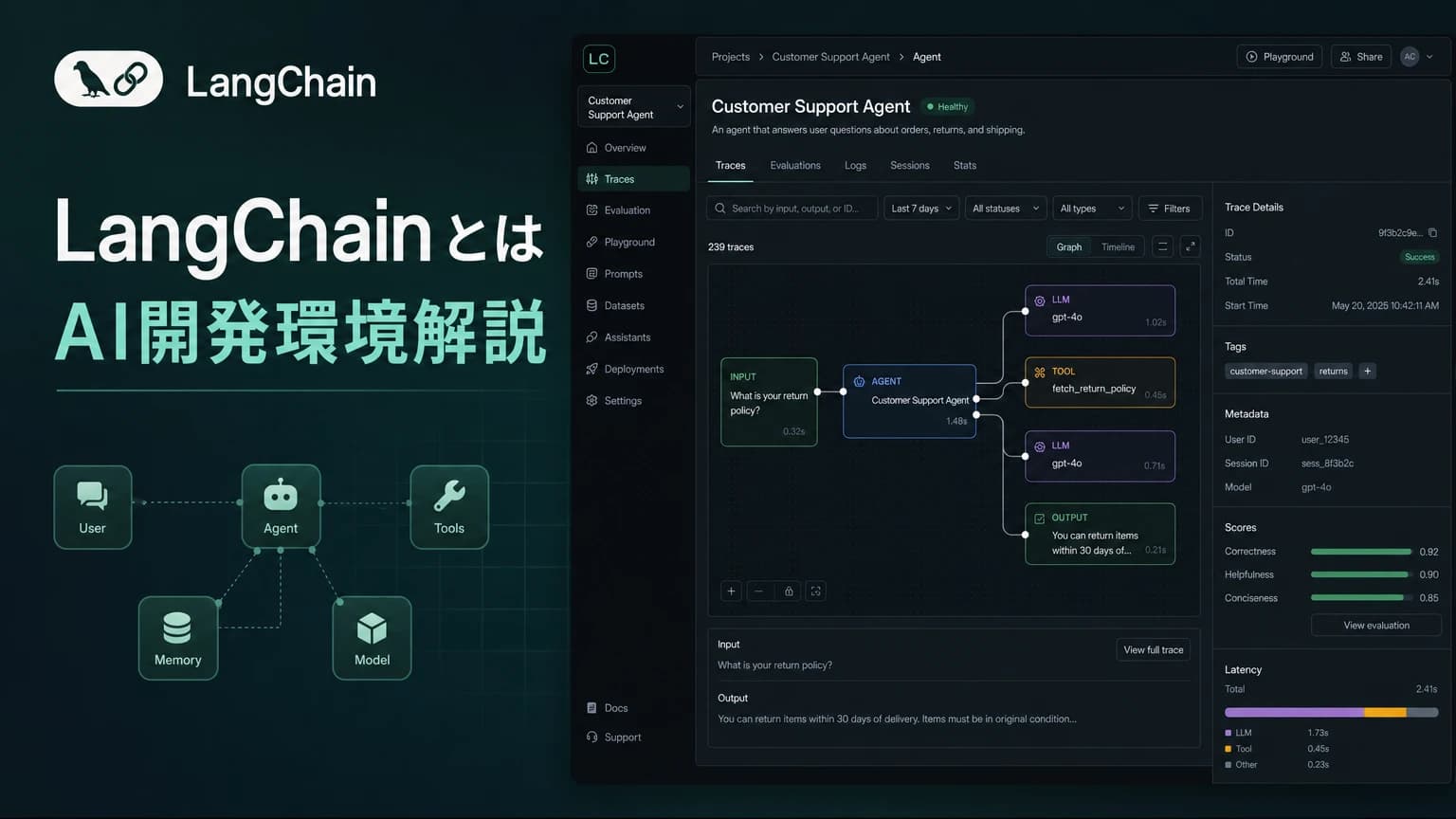
Task: Click the AC user avatar
Action: click(x=1410, y=57)
